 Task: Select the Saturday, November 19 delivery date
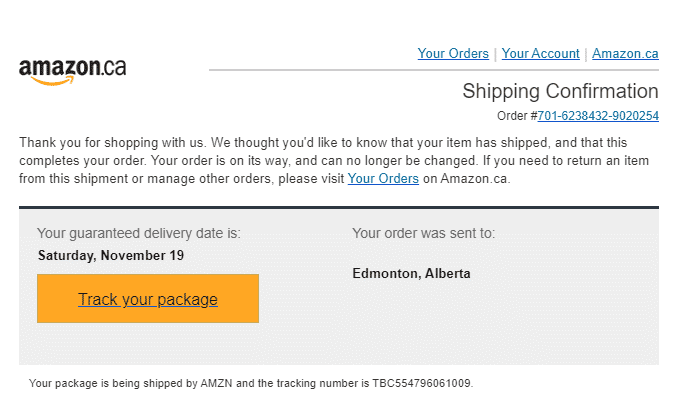coord(111,255)
